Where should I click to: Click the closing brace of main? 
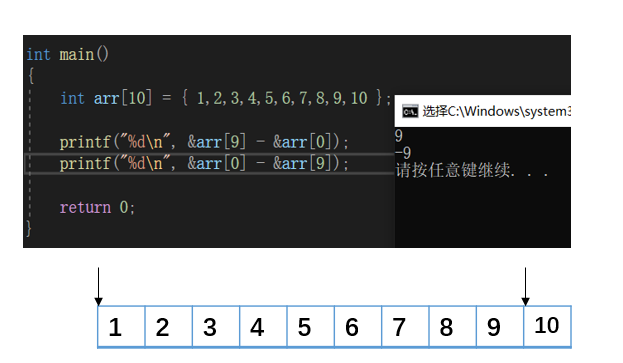pyautogui.click(x=29, y=229)
